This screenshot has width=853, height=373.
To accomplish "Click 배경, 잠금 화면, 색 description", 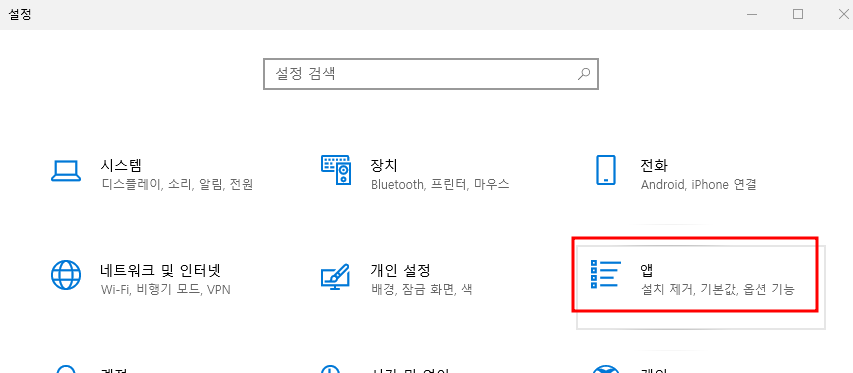I will (421, 289).
